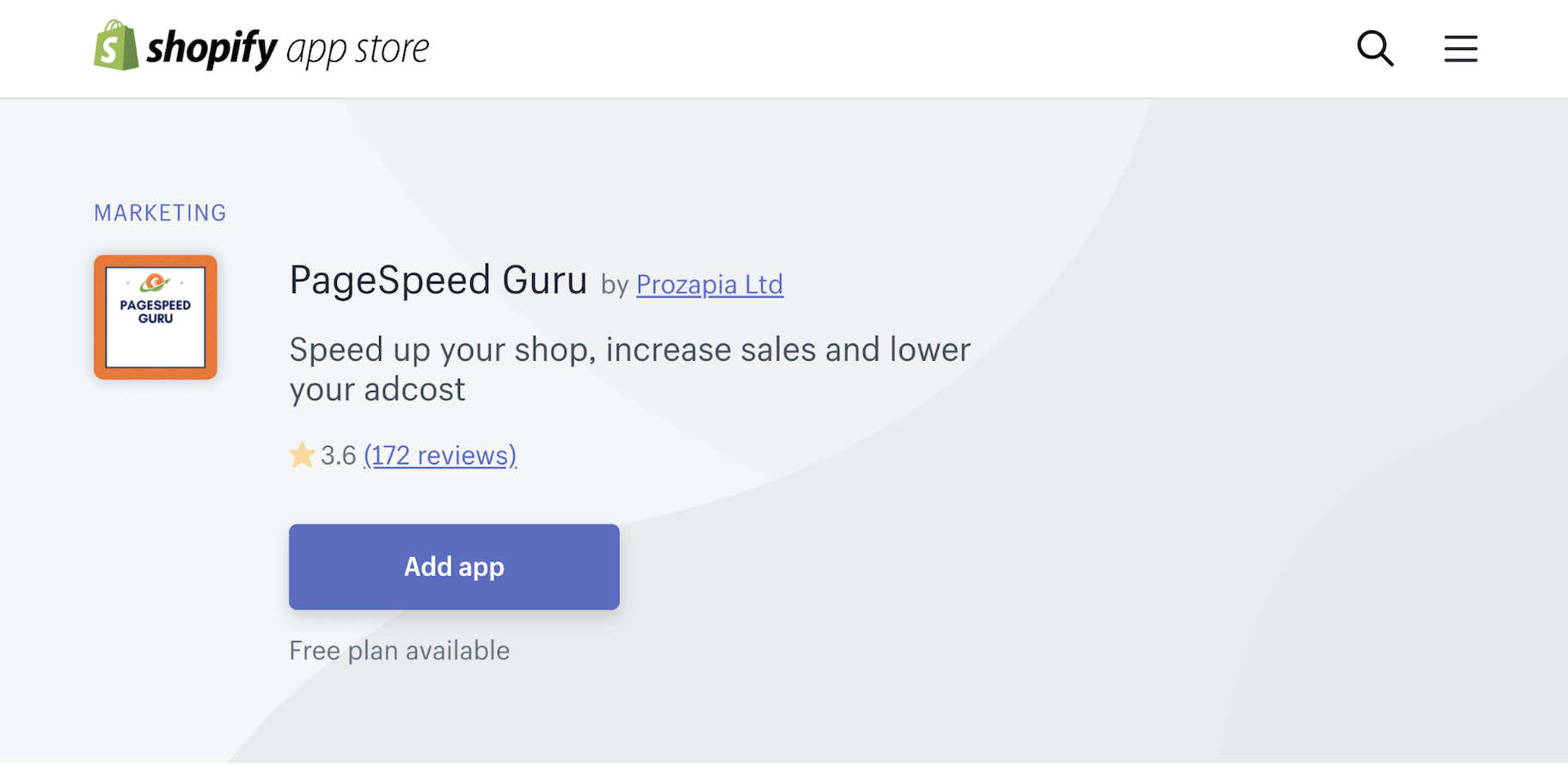Image resolution: width=1568 pixels, height=764 pixels.
Task: Click the 3.6 rating value
Action: click(337, 455)
